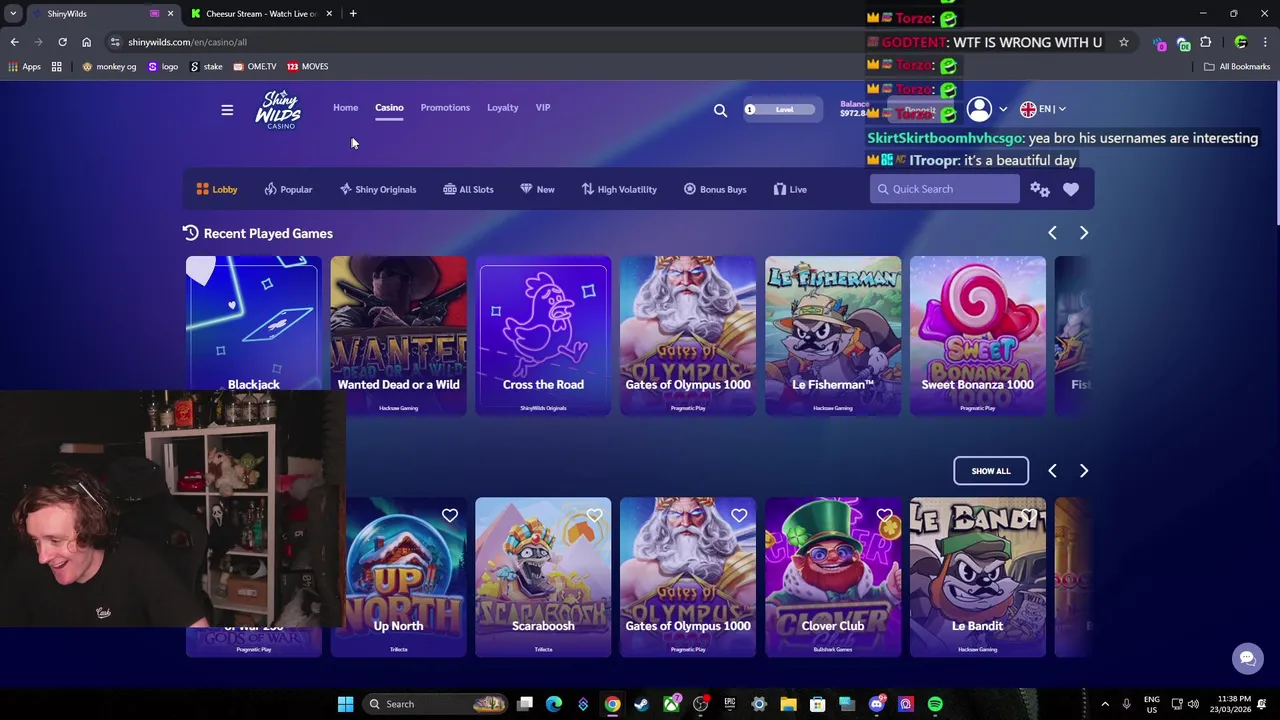Favorite the Up North game heart
The width and height of the screenshot is (1280, 720).
point(450,516)
